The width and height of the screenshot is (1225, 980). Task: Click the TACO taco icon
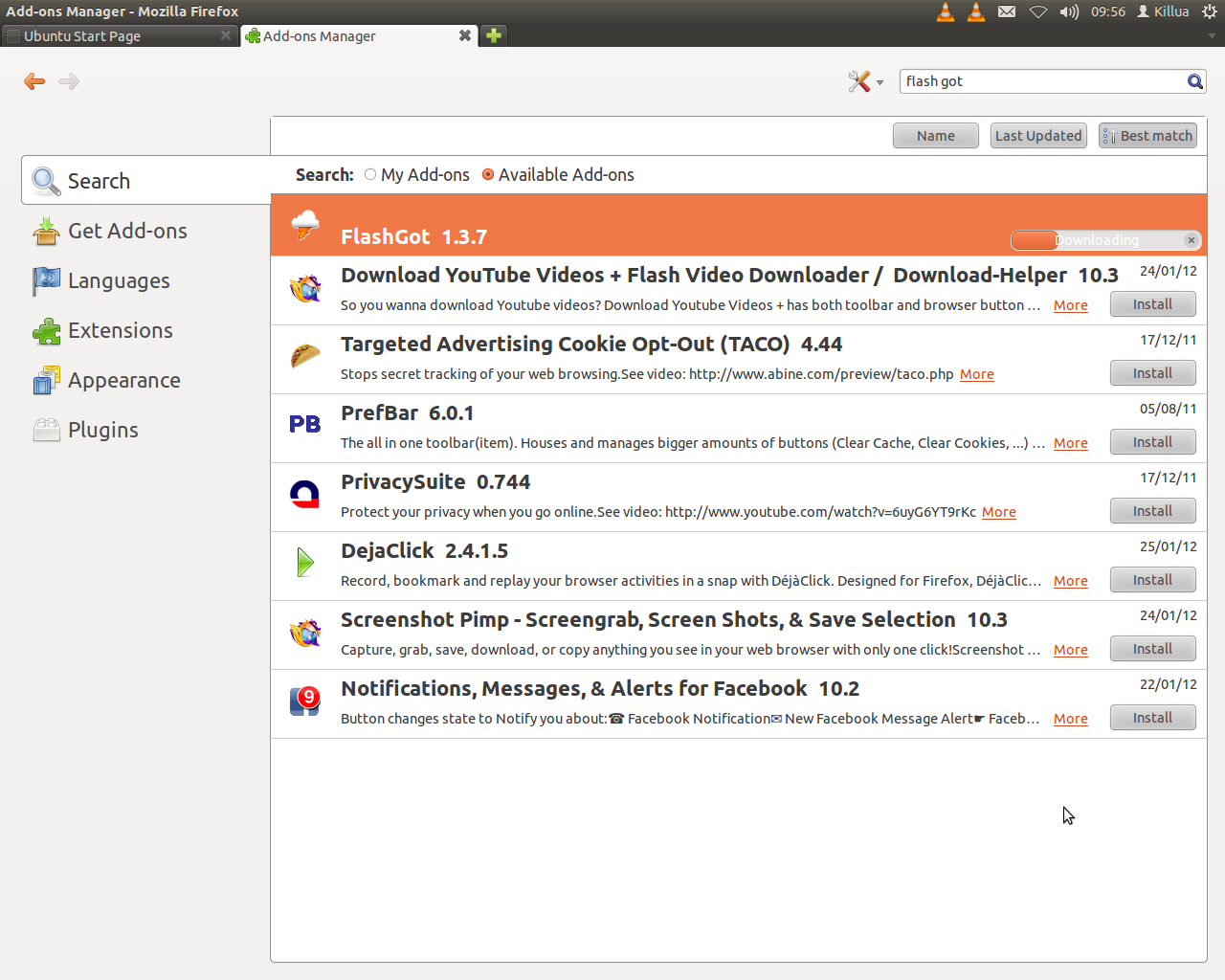coord(305,356)
